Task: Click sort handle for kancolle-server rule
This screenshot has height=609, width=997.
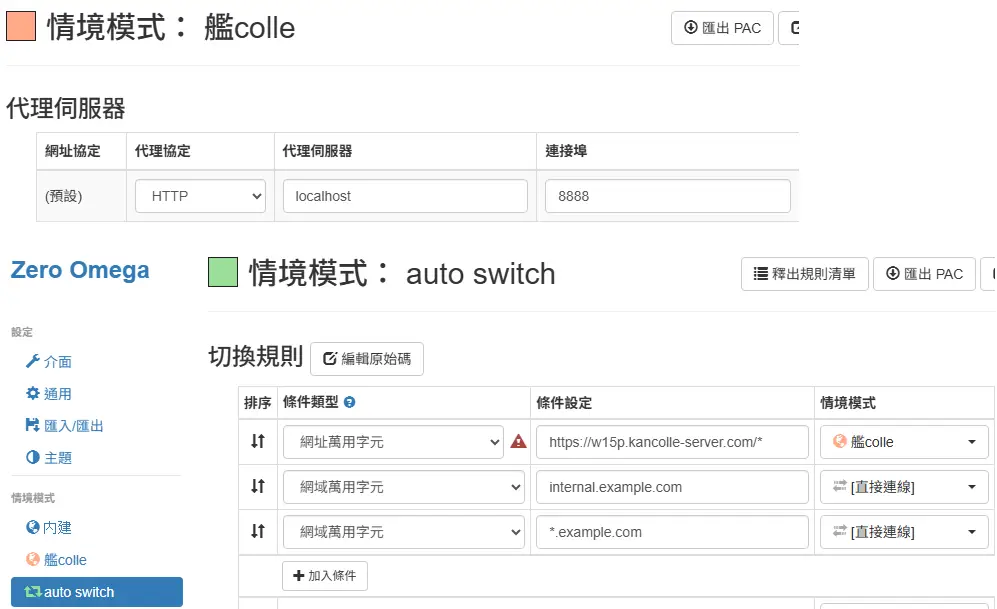Action: [x=258, y=441]
